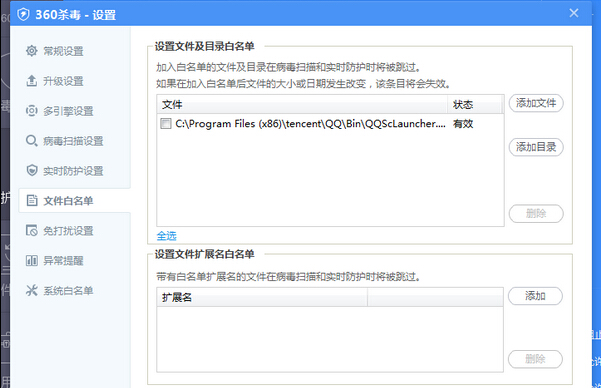The image size is (601, 388).
Task: Click the do-not-disturb icon for 免打扰设置
Action: [x=31, y=230]
